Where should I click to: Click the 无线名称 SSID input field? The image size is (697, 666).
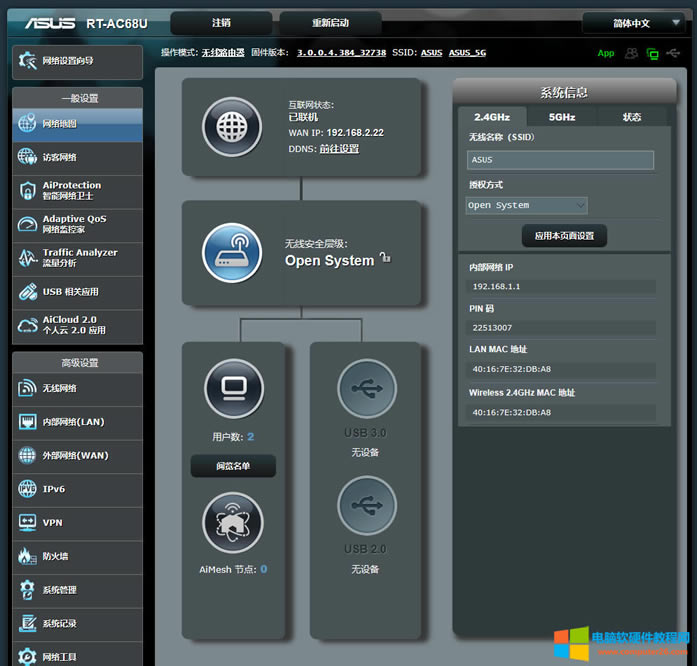pyautogui.click(x=560, y=160)
